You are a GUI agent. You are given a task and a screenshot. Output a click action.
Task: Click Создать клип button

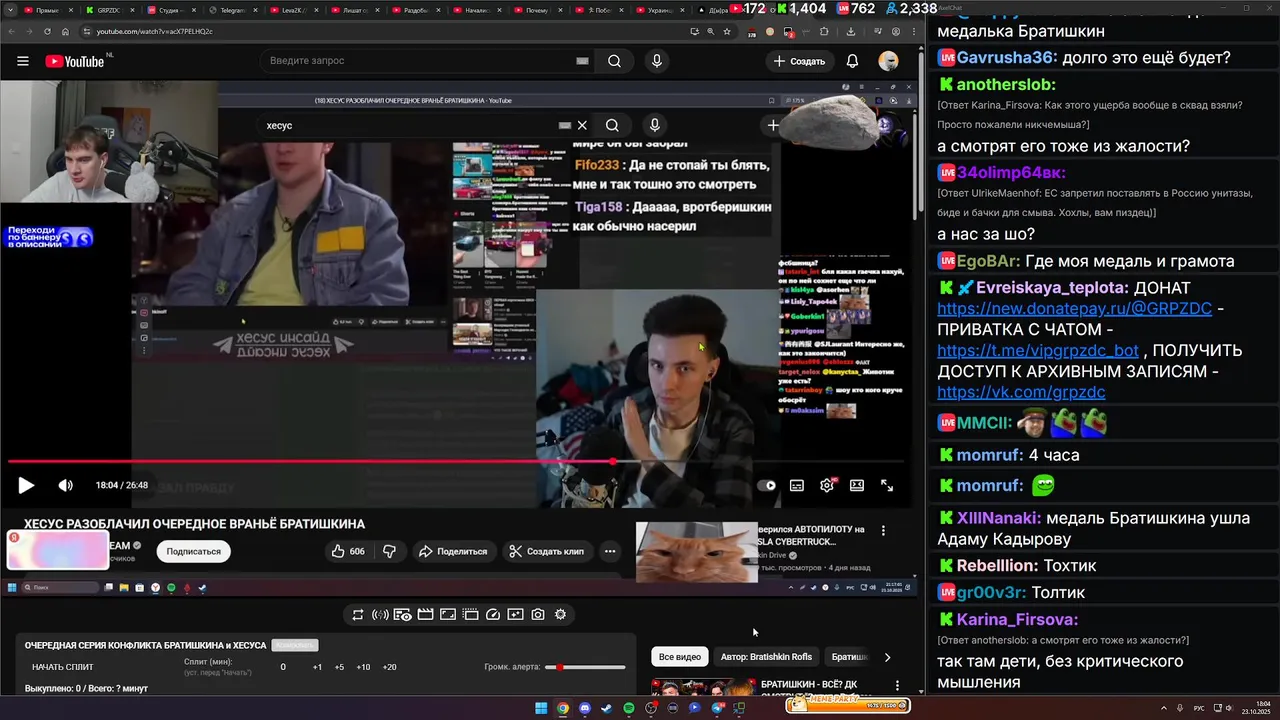(x=546, y=551)
